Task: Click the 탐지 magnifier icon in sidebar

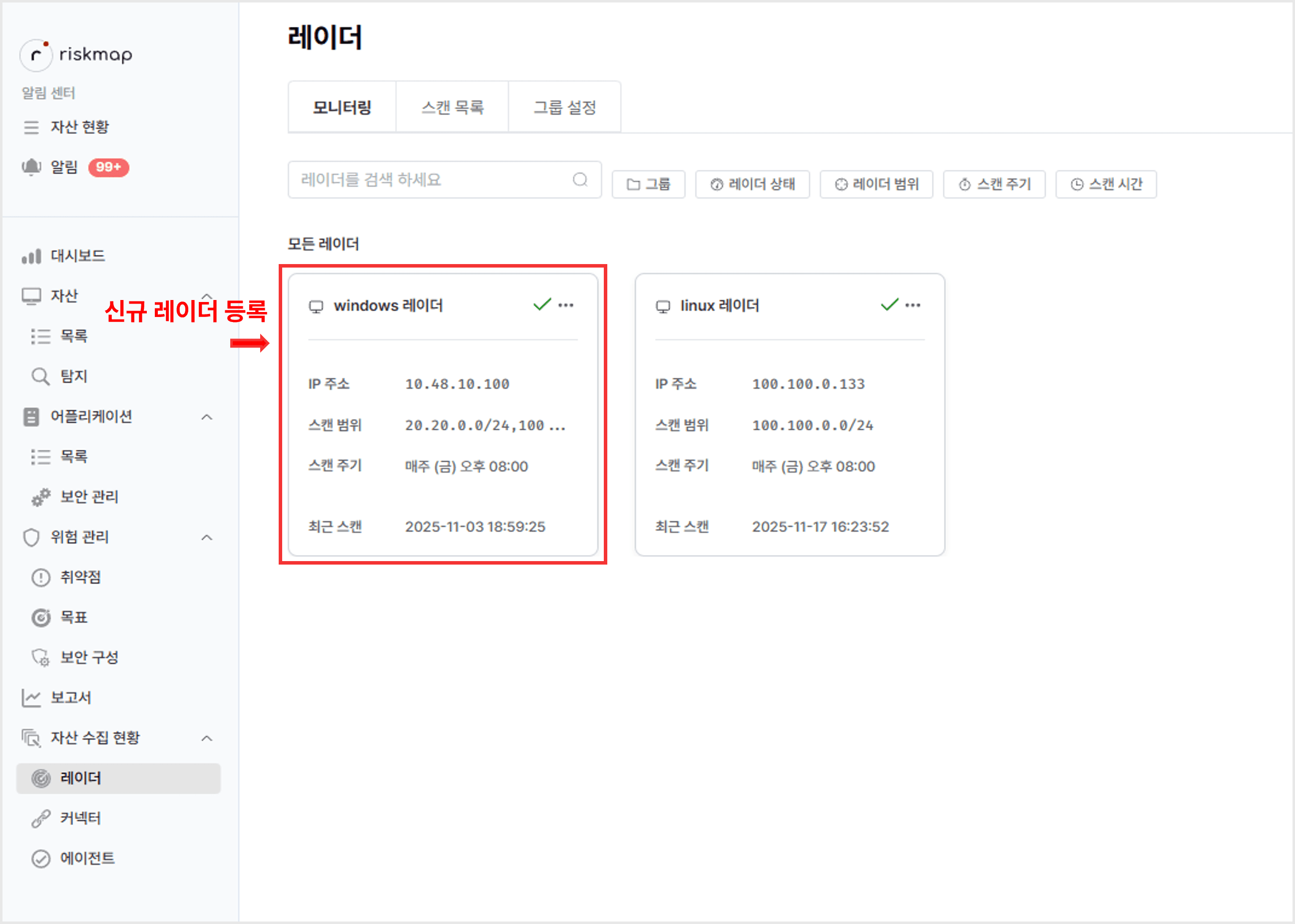Action: tap(40, 377)
